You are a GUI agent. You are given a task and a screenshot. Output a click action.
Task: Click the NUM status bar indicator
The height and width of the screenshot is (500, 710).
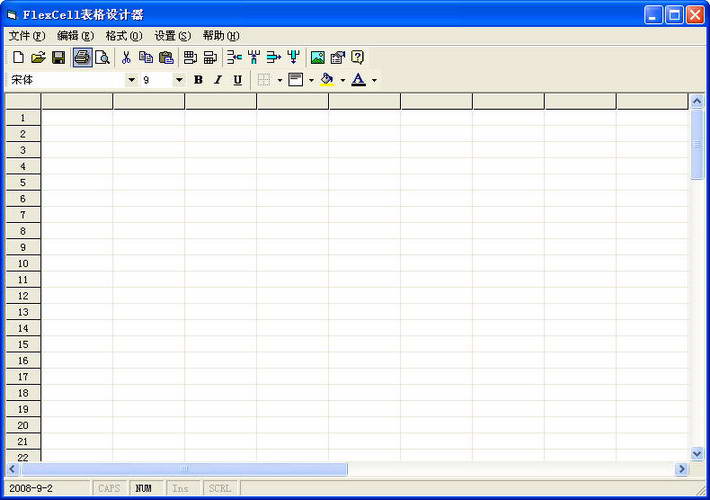click(144, 489)
